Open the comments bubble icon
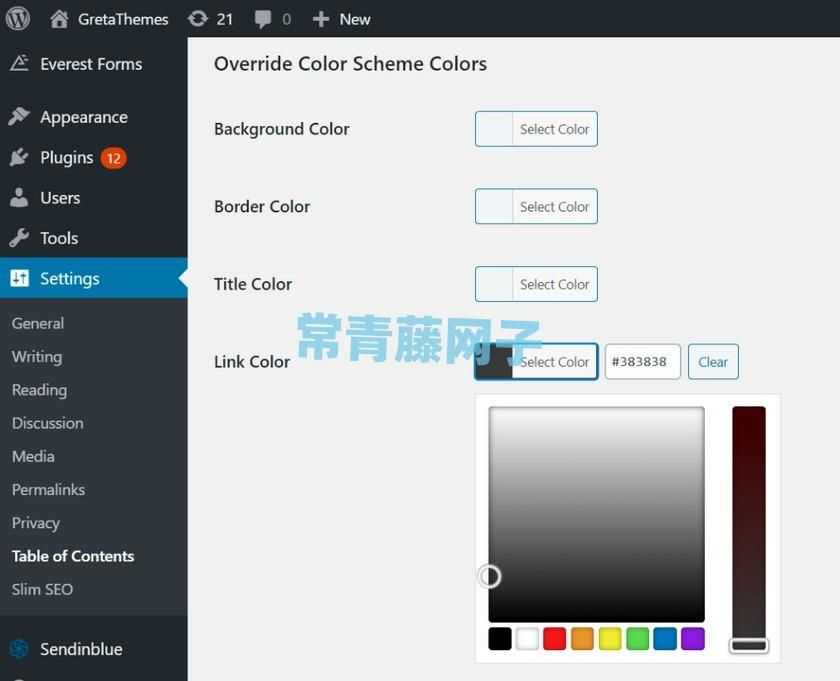Image resolution: width=840 pixels, height=681 pixels. (262, 19)
